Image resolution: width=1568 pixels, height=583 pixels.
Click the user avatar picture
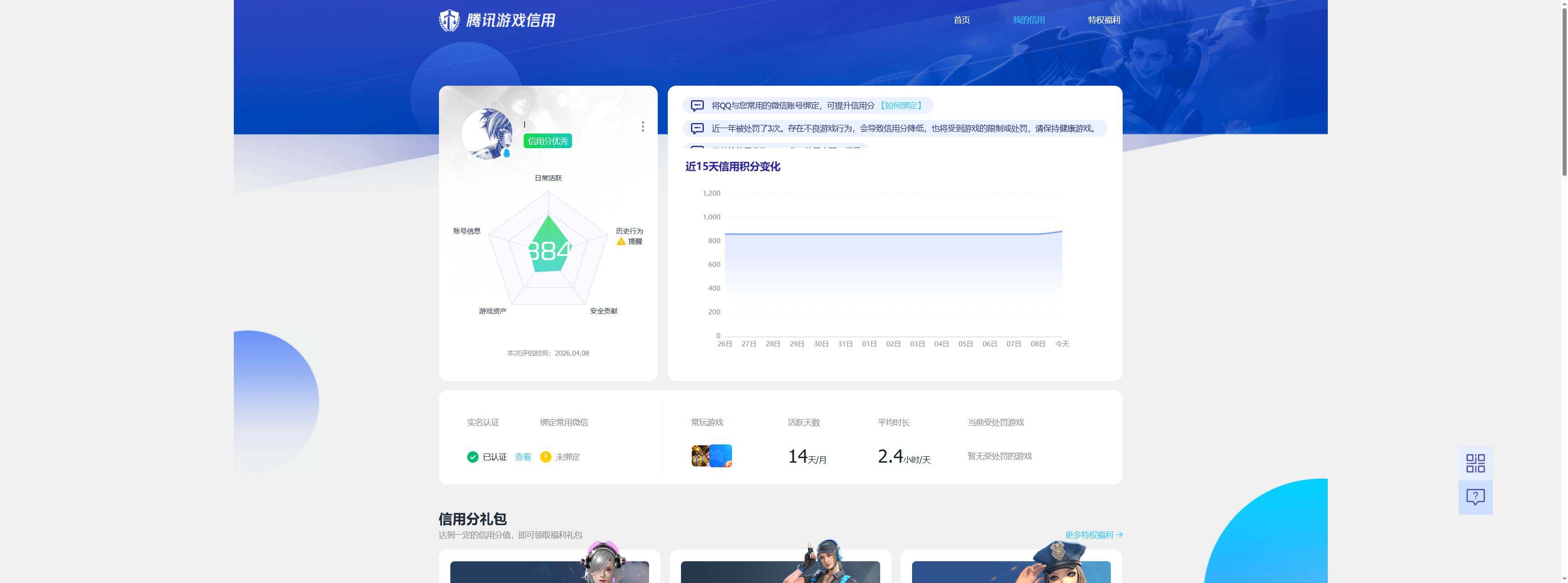(x=486, y=133)
